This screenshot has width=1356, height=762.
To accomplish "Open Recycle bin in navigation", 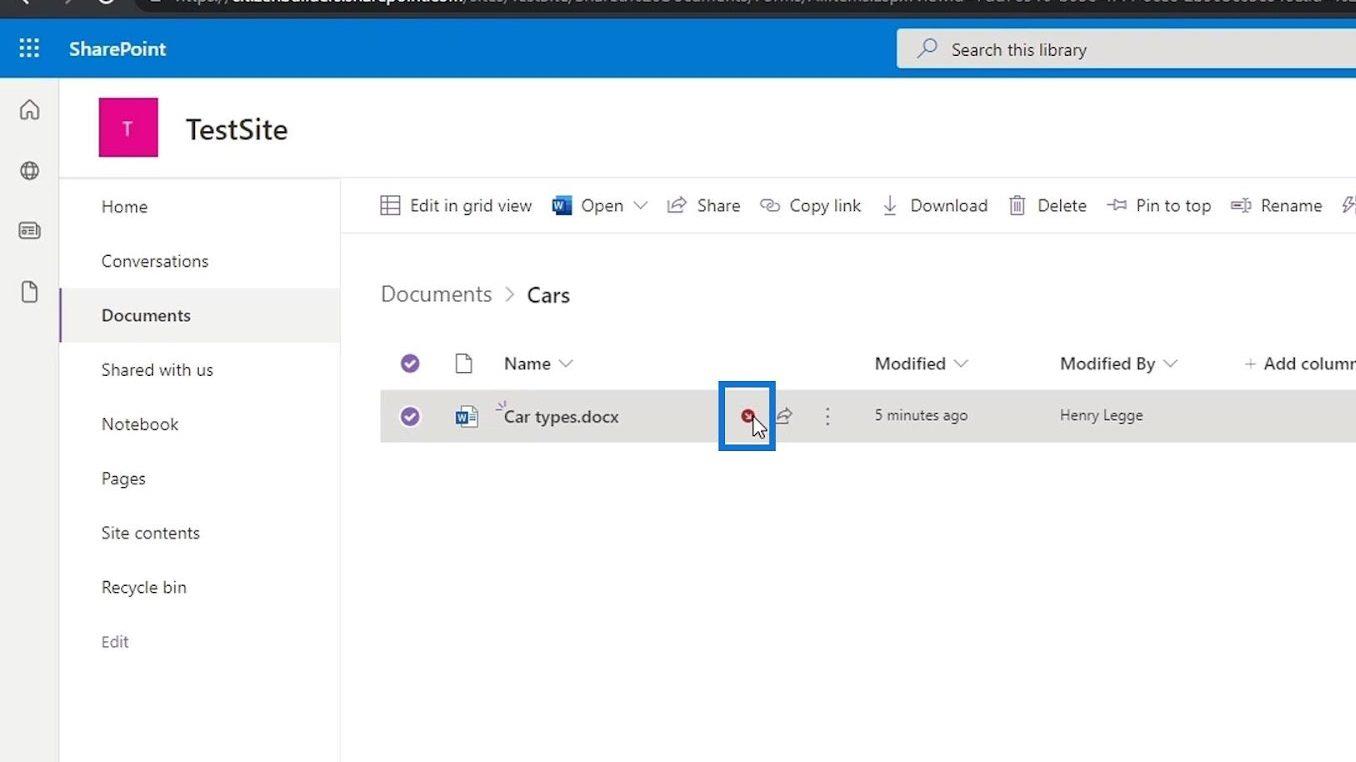I will [144, 587].
